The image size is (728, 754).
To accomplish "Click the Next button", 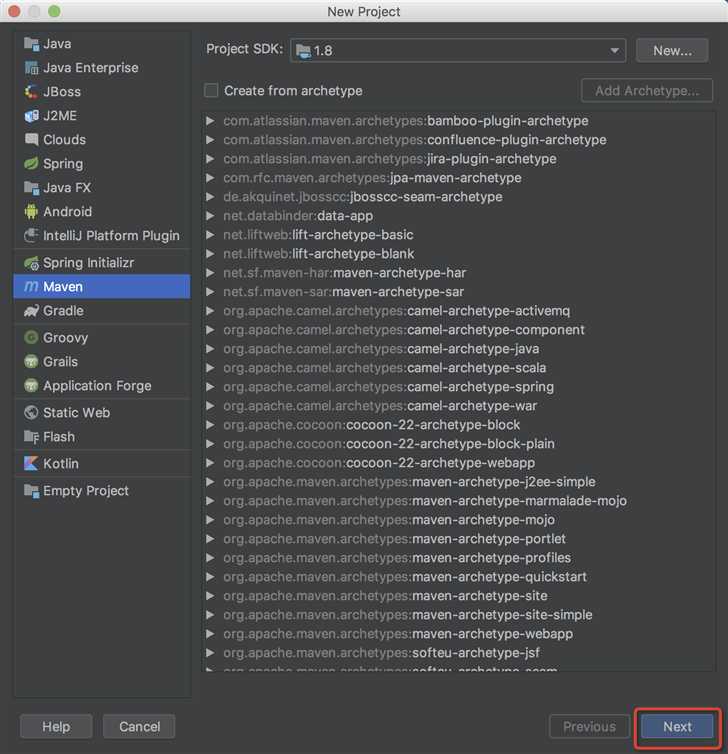I will (x=678, y=727).
